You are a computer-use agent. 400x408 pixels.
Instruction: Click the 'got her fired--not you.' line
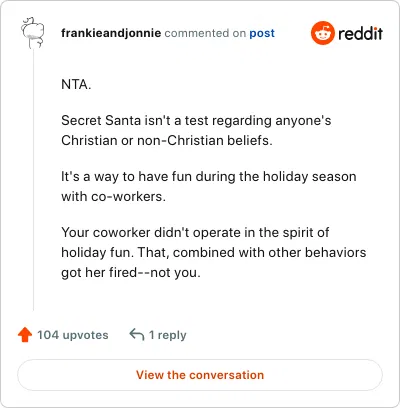pos(131,273)
